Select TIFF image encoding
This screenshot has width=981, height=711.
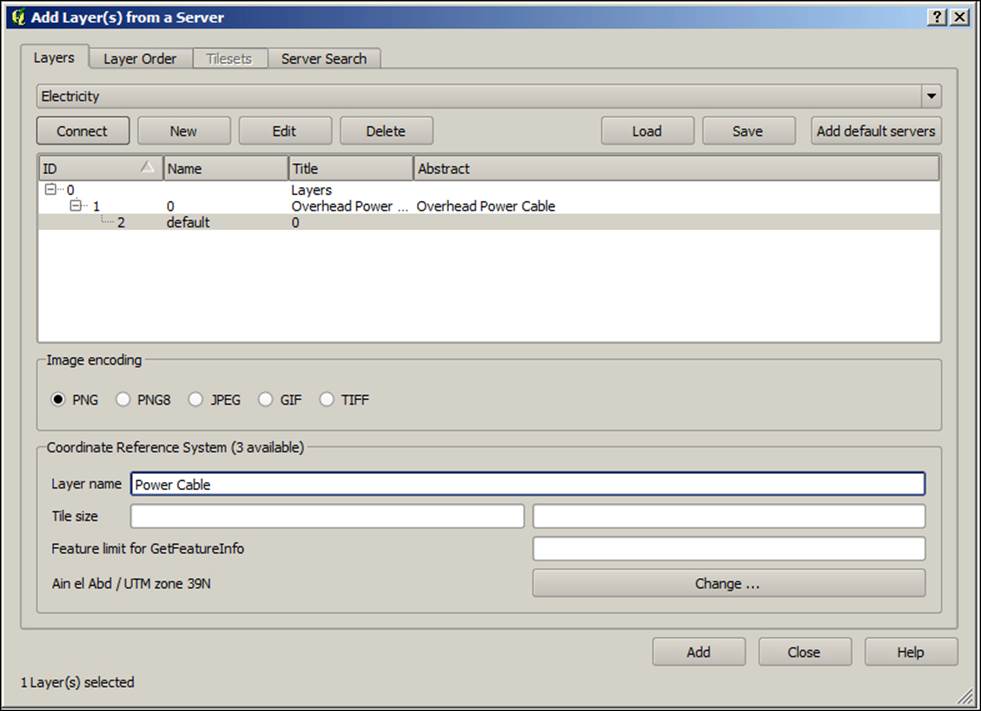[x=327, y=399]
